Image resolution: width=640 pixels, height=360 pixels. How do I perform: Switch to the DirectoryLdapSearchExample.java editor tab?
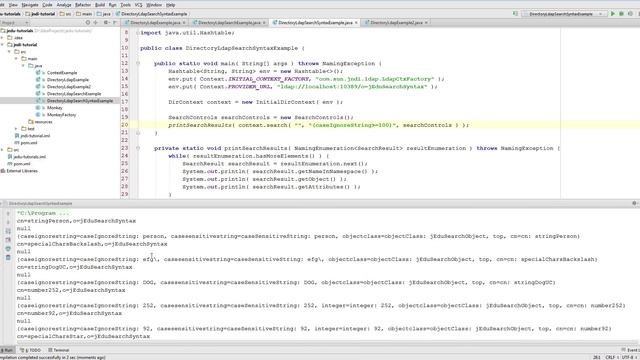tap(229, 23)
